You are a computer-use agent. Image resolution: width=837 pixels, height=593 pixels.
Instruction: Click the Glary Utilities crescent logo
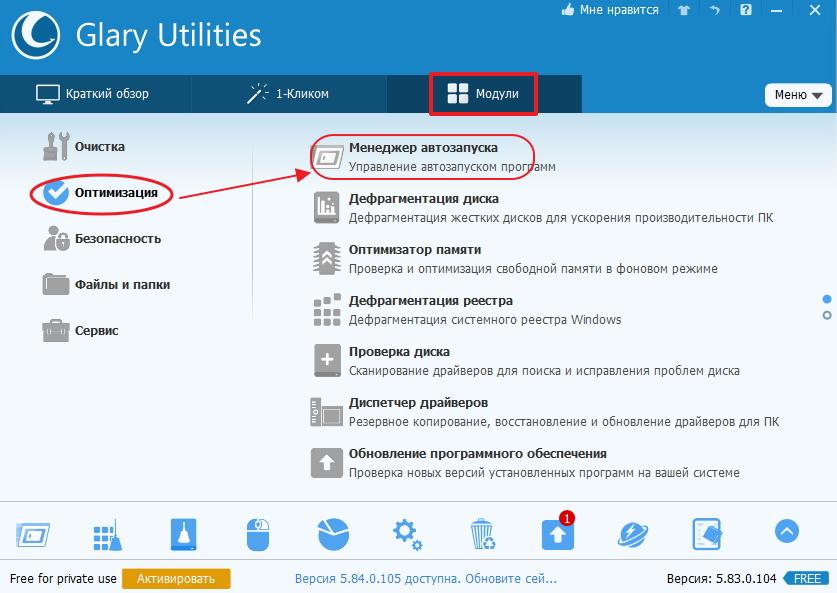(x=36, y=35)
